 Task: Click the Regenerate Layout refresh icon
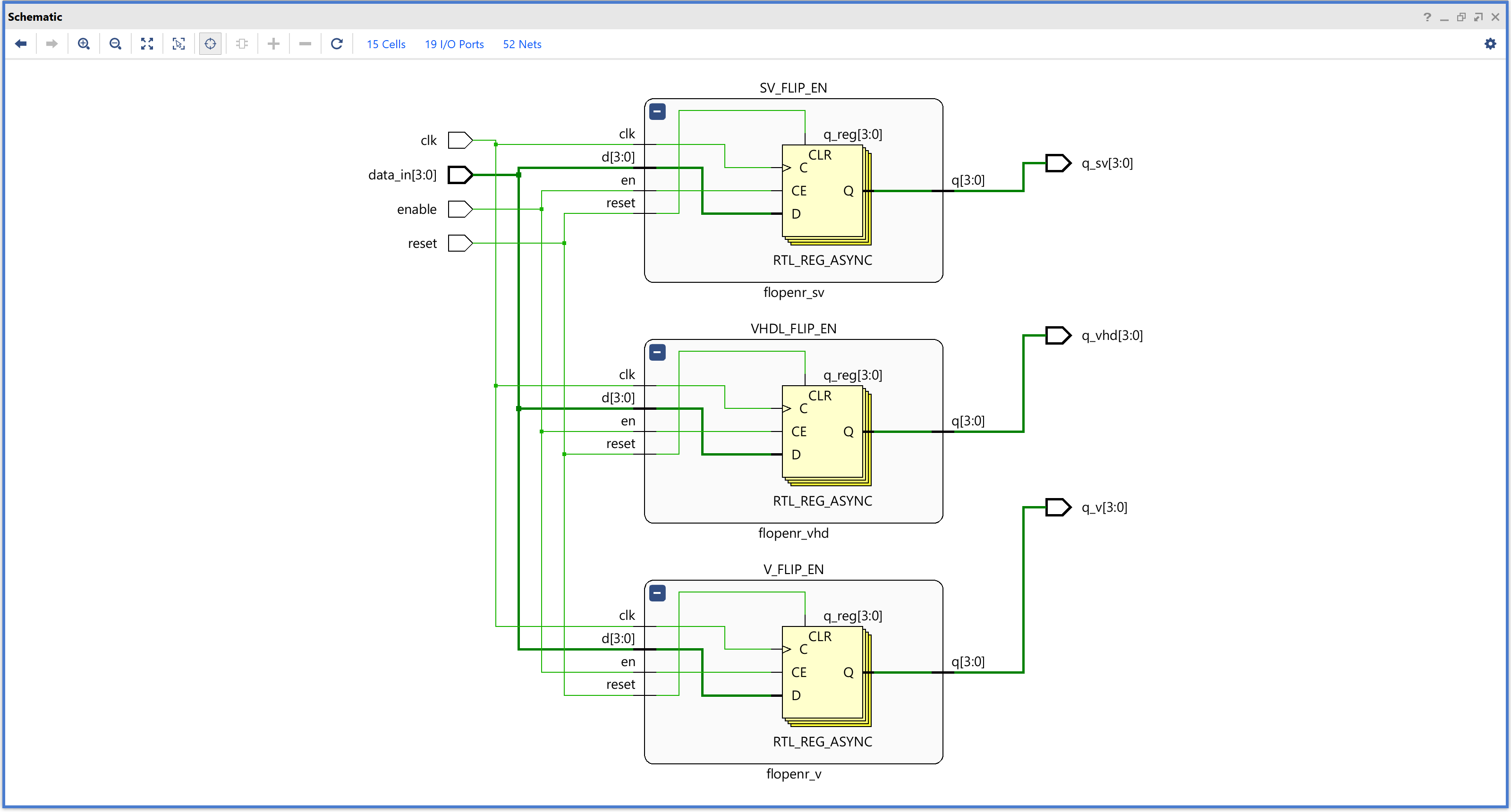(337, 44)
